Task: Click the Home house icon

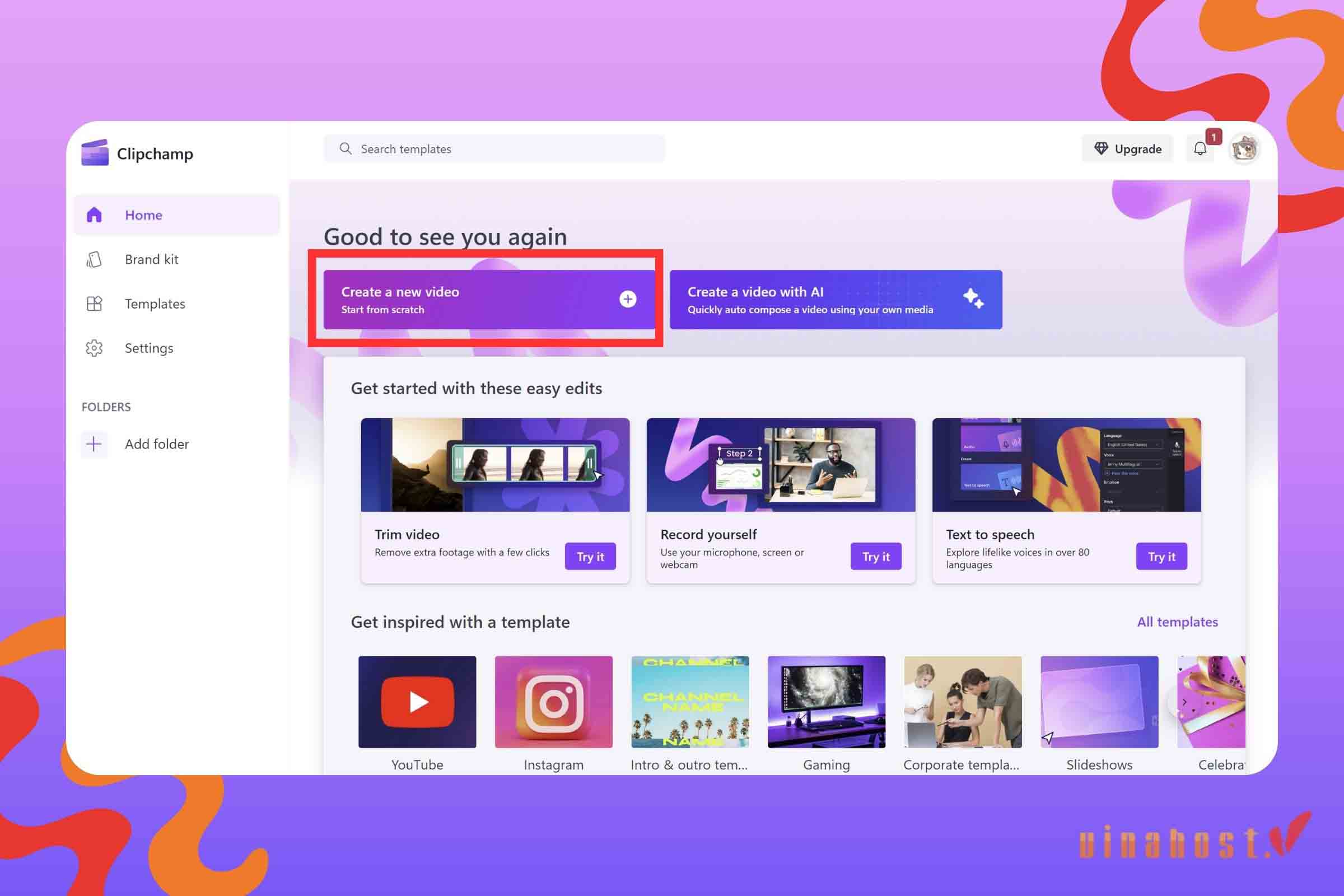Action: 94,215
